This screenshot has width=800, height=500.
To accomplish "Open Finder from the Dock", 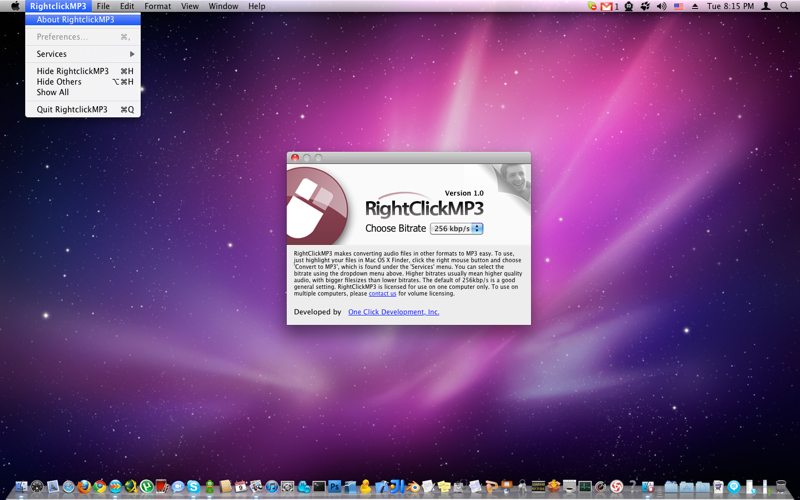I will [21, 487].
